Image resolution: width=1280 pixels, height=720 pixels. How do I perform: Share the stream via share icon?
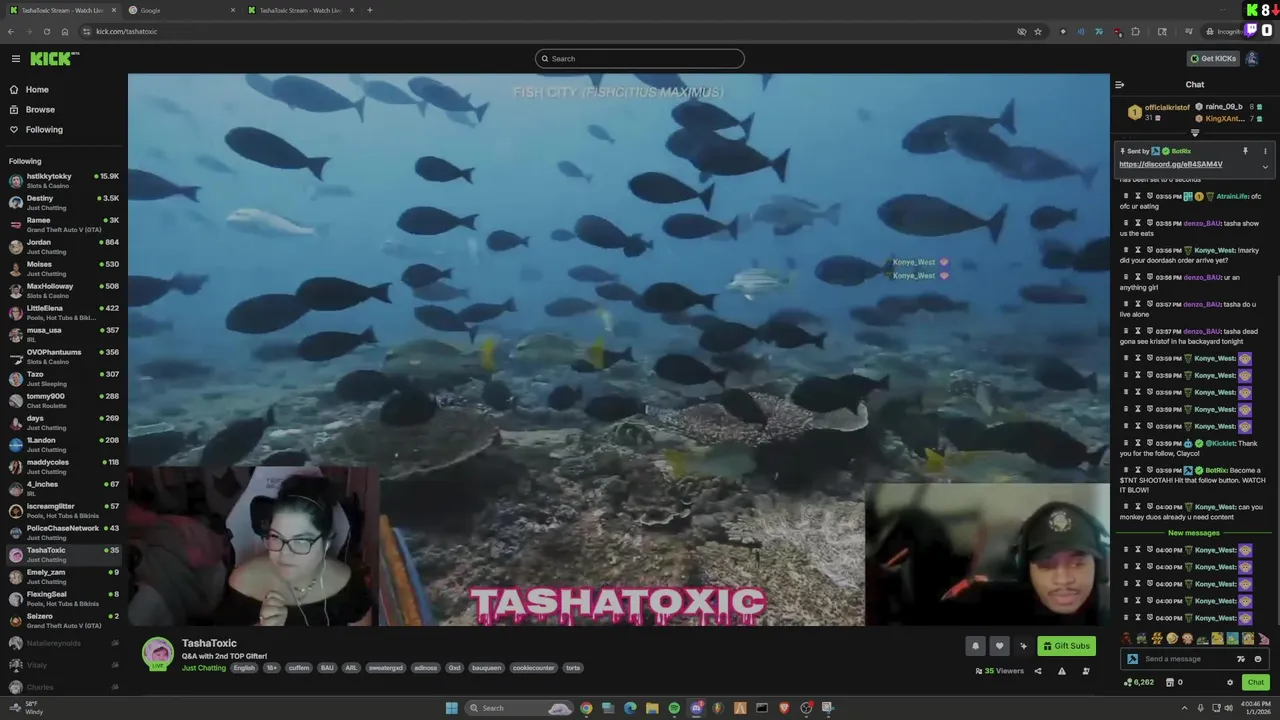coord(1037,671)
